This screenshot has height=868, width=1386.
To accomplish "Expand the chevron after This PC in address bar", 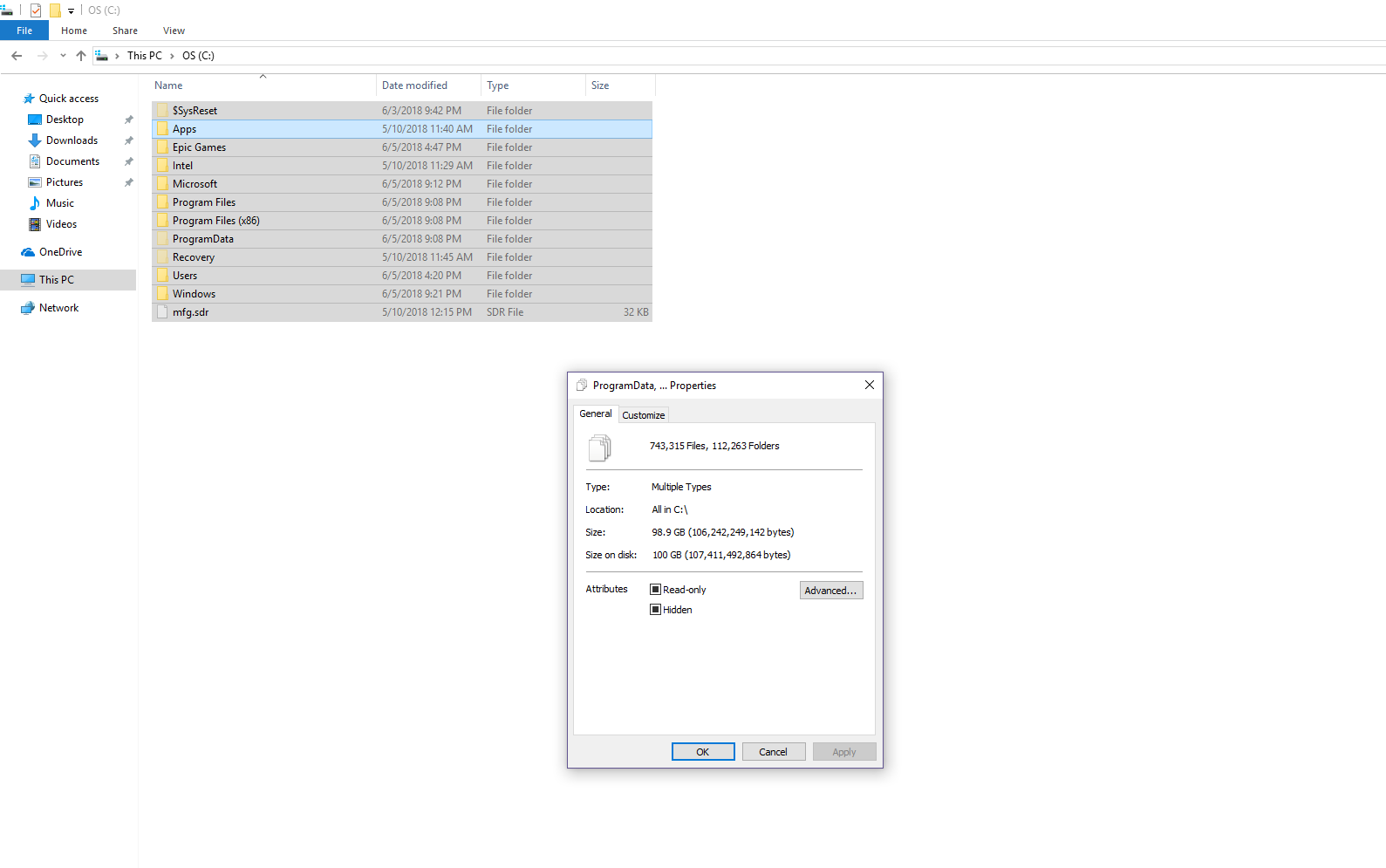I will (172, 56).
